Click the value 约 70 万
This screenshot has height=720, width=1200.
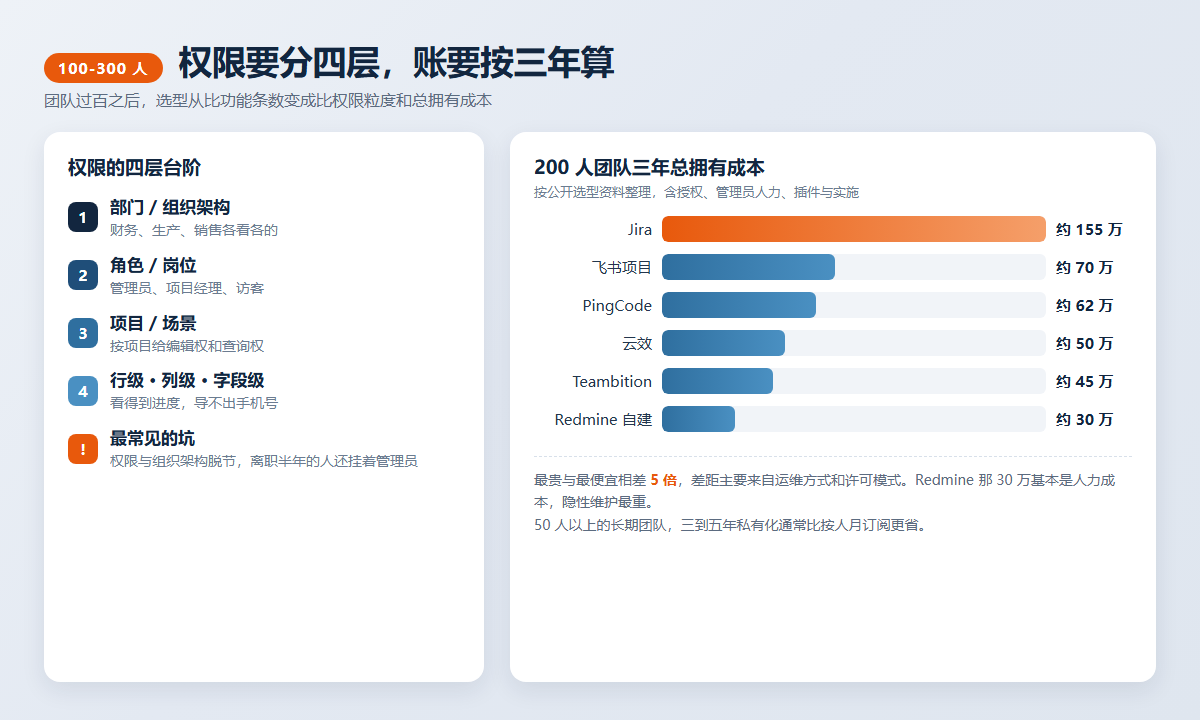click(1085, 268)
